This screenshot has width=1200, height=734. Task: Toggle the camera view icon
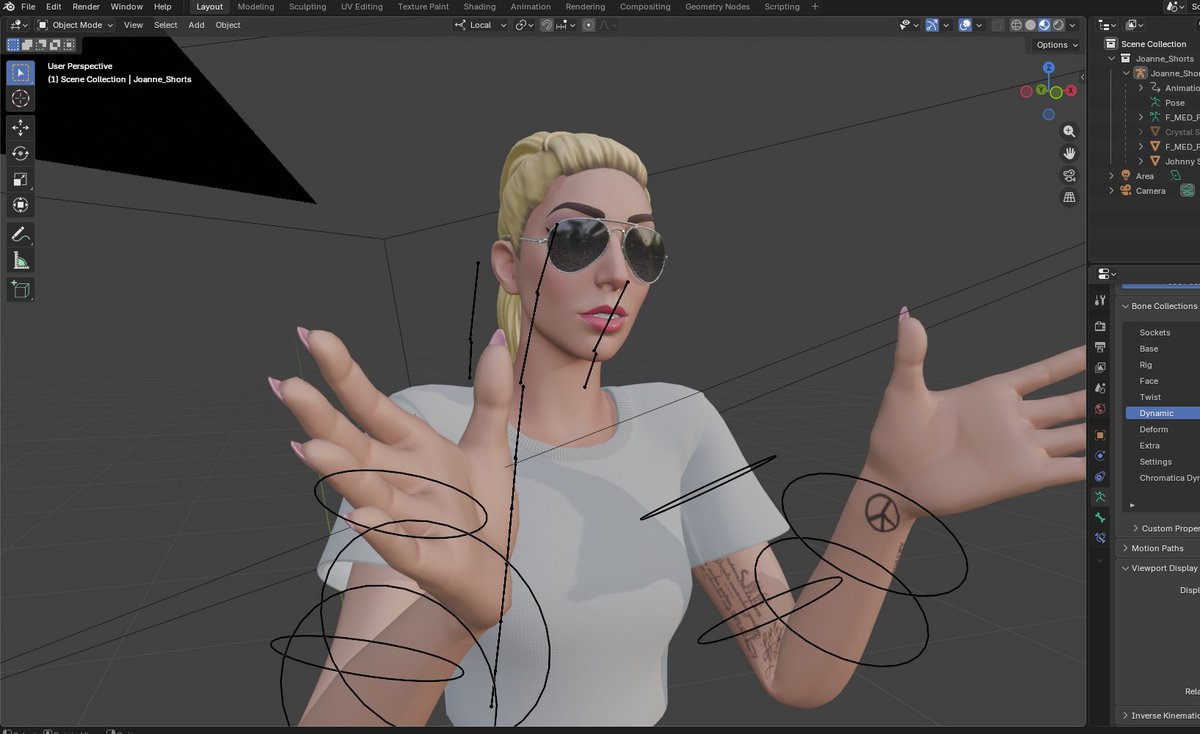point(1069,175)
